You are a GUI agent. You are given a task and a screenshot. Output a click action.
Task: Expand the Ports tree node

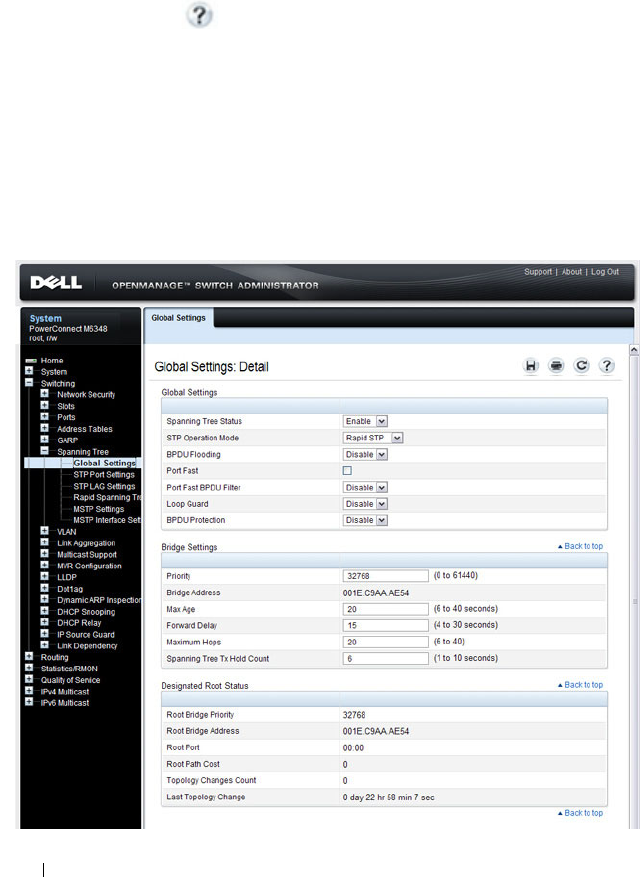[45, 417]
